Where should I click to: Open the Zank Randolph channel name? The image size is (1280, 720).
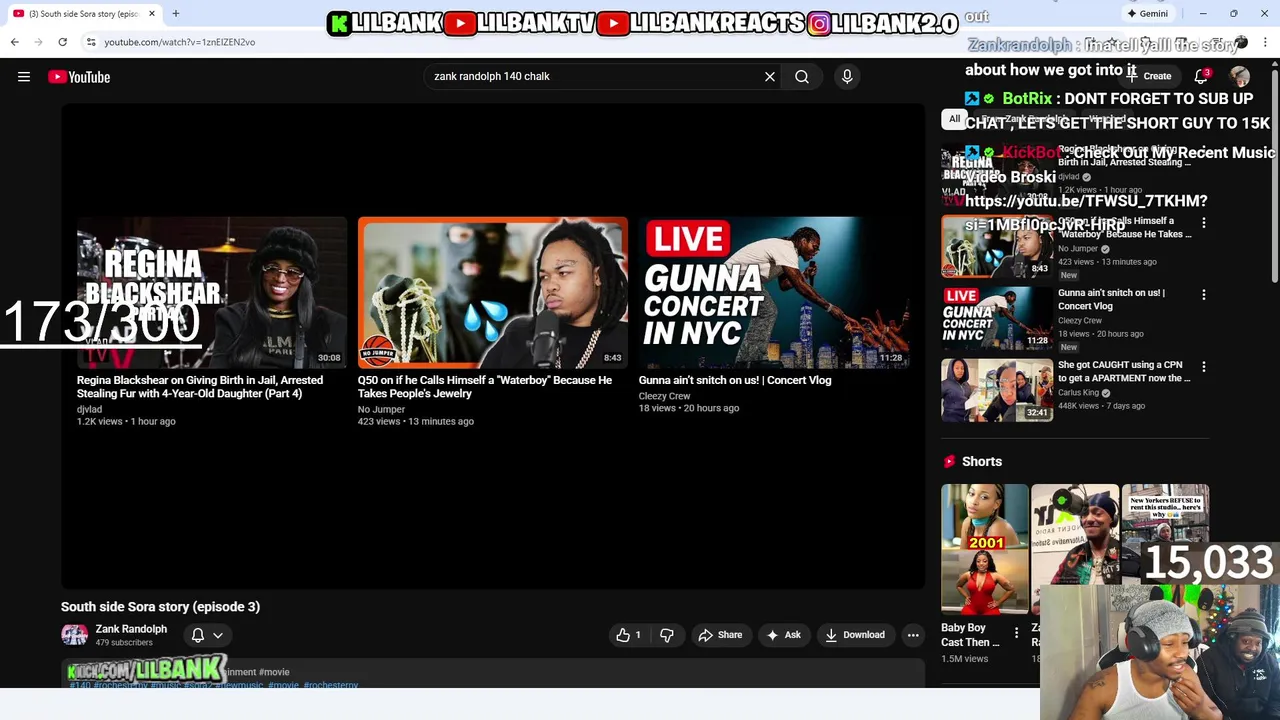point(131,629)
